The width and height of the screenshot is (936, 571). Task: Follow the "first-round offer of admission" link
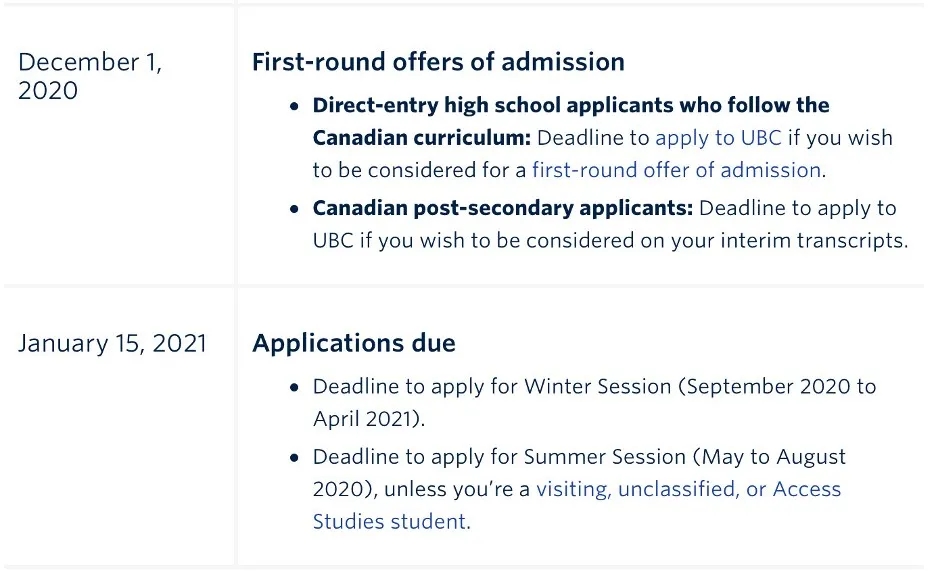click(x=676, y=170)
